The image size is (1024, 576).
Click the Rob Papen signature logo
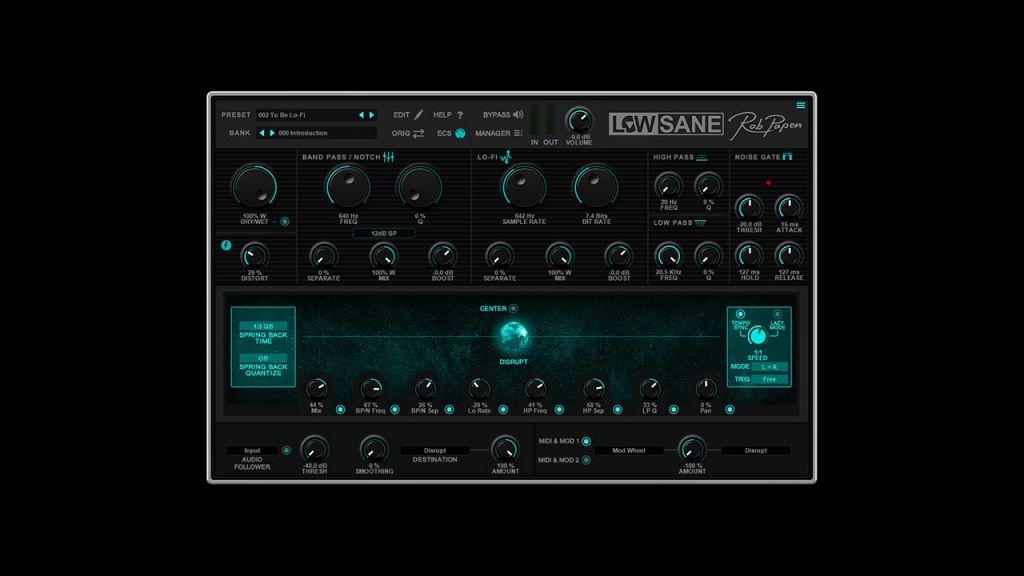click(765, 124)
